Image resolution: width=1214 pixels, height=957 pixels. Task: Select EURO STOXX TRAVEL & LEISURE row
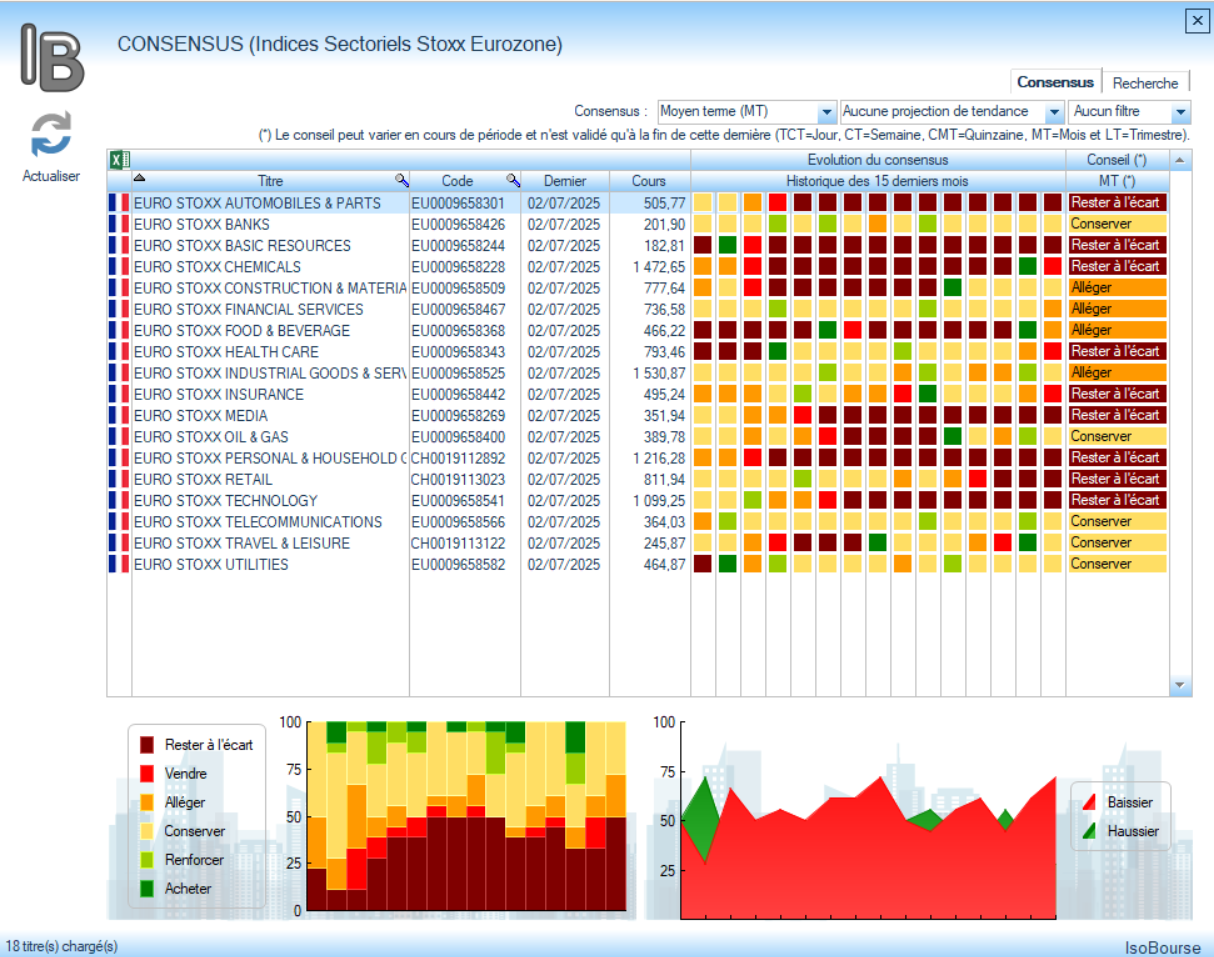[x=637, y=543]
